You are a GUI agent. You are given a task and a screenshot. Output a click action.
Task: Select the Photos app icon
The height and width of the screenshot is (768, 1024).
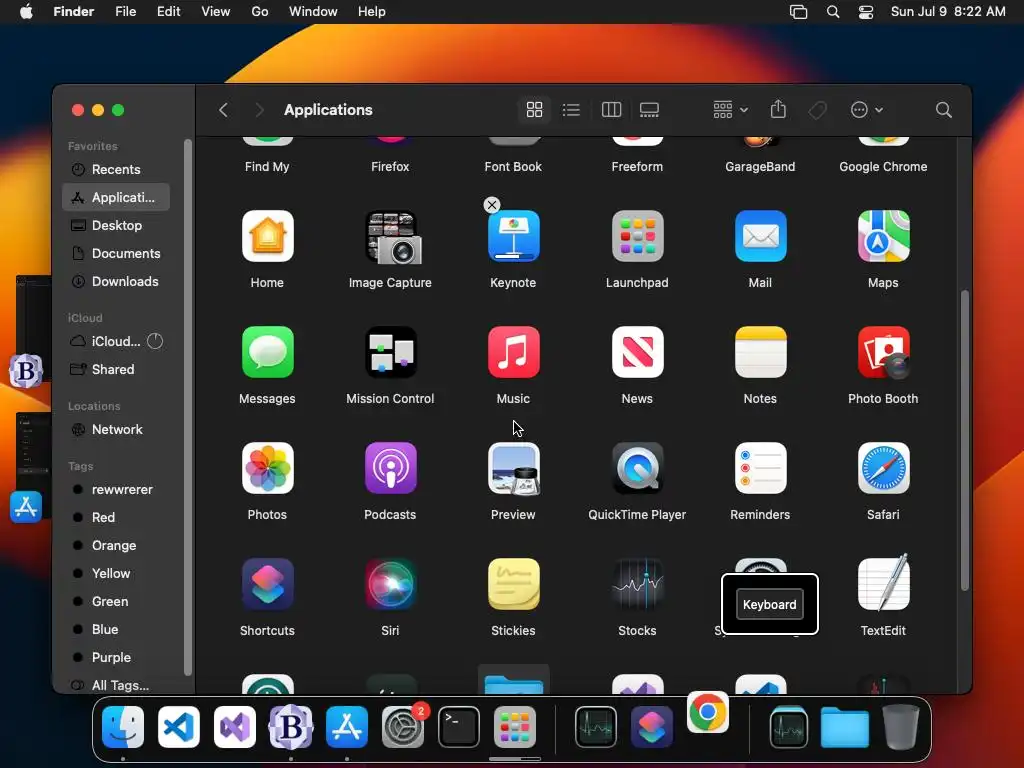tap(267, 468)
